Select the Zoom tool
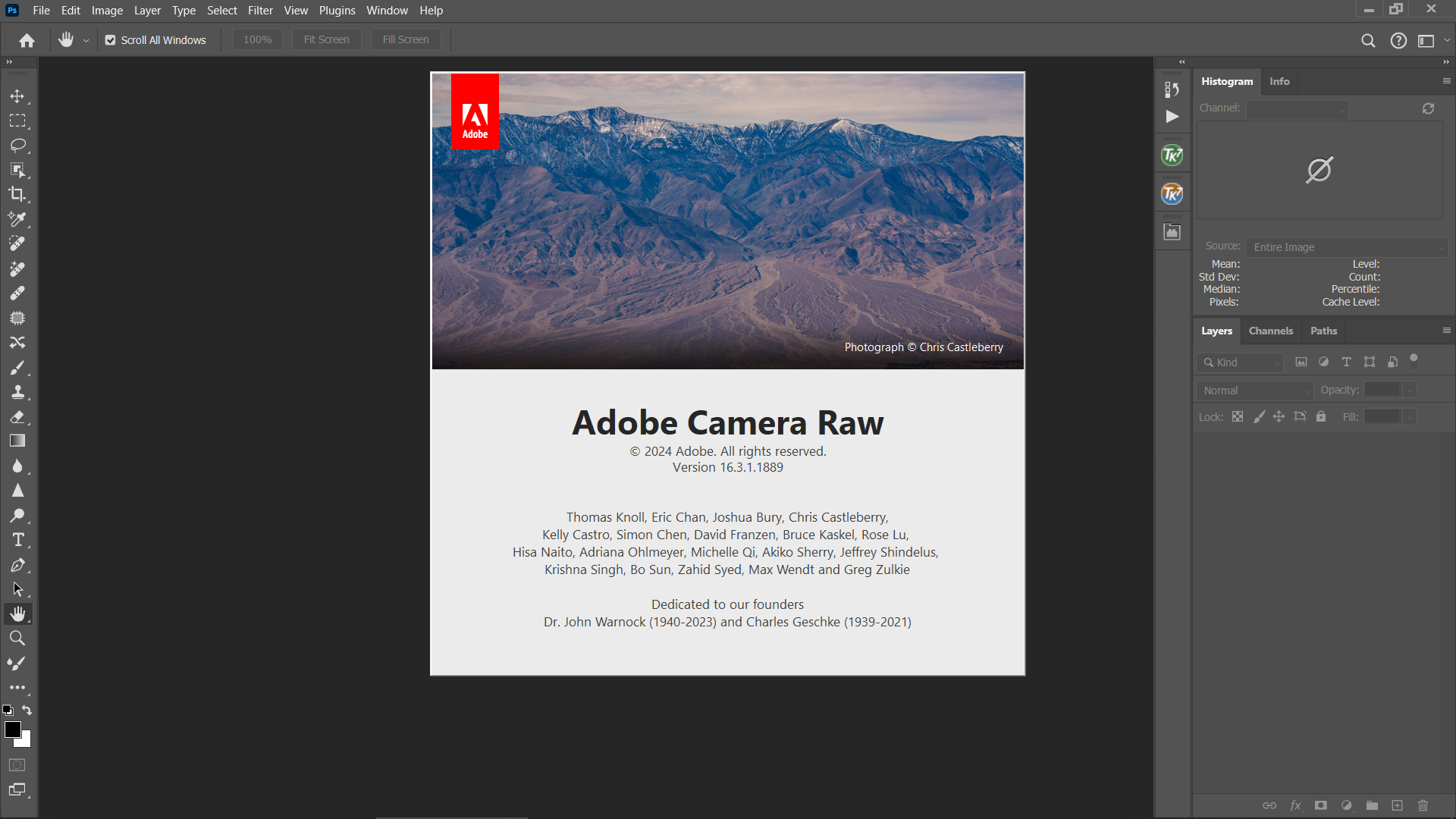Viewport: 1456px width, 819px height. tap(17, 638)
